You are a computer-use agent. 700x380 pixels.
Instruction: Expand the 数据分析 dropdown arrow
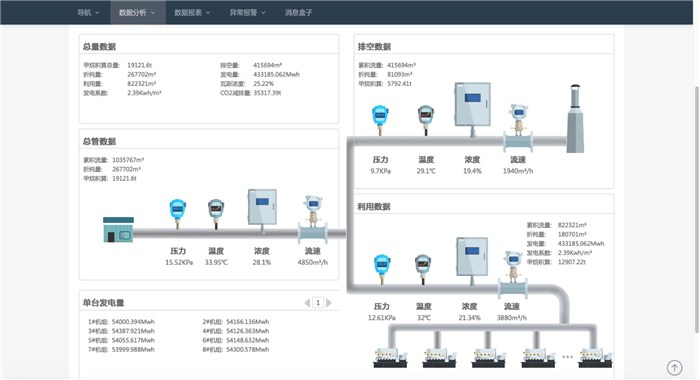point(153,13)
